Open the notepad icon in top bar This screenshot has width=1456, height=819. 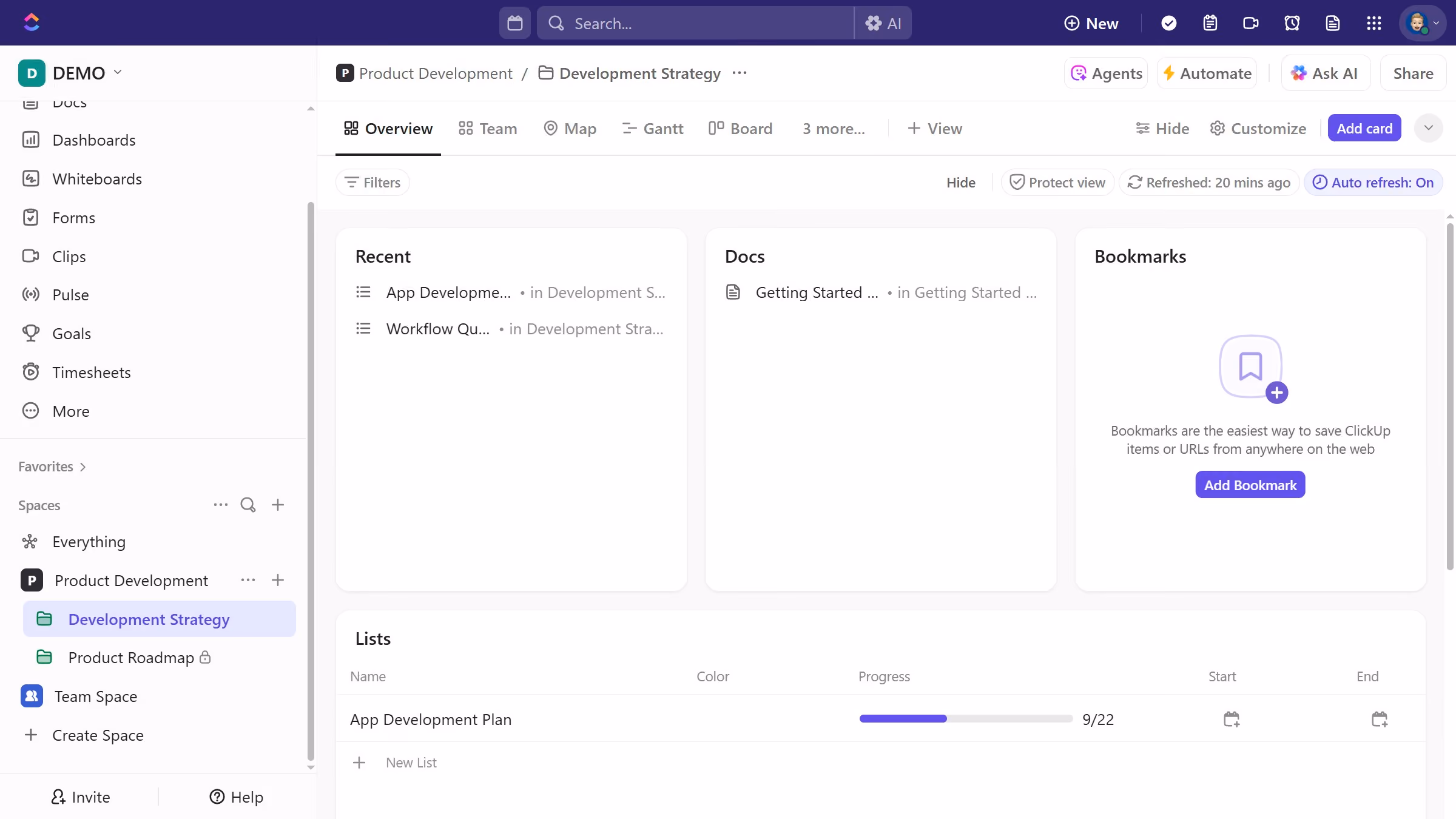point(1210,23)
